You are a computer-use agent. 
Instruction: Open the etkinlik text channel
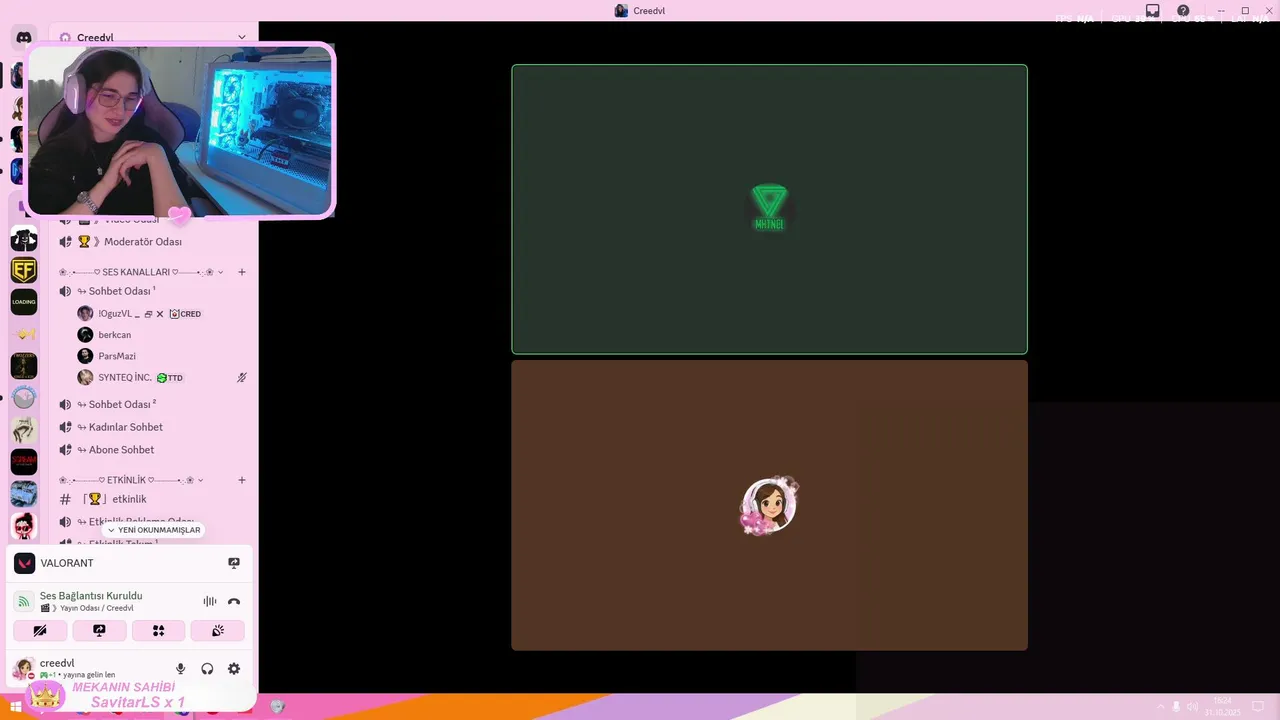pos(152,499)
